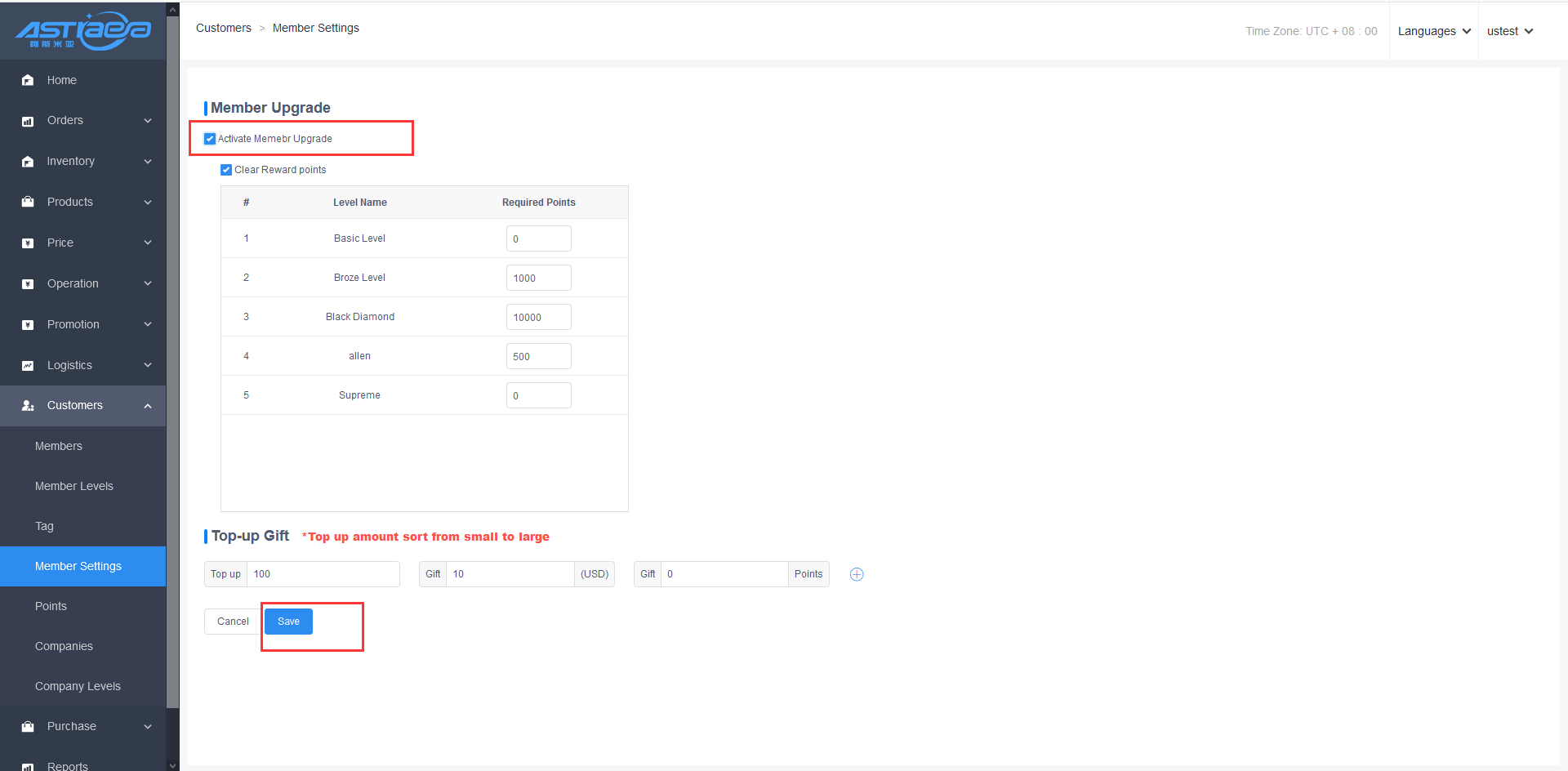Click the Astiaea logo
1568x771 pixels.
click(x=83, y=31)
